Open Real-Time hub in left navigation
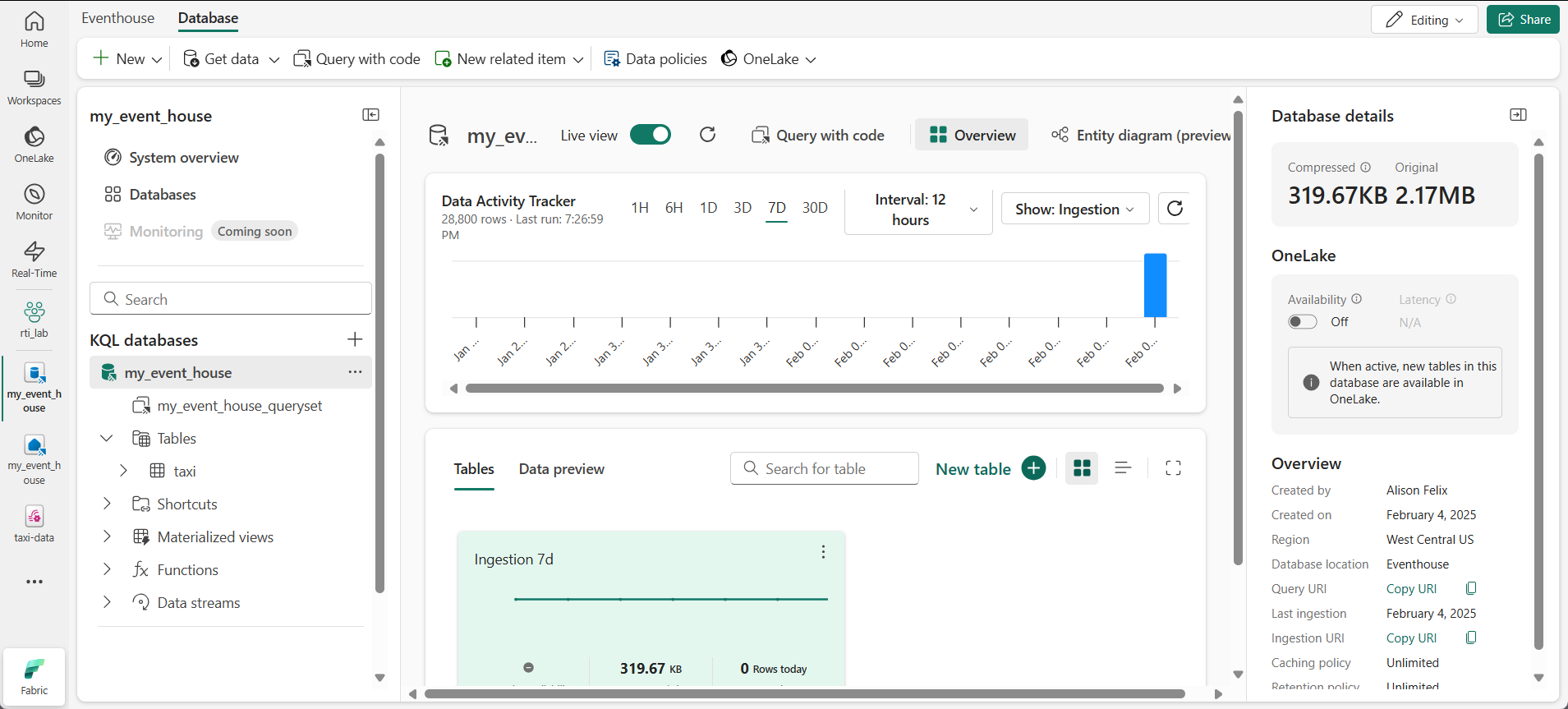The height and width of the screenshot is (709, 1568). 34,260
